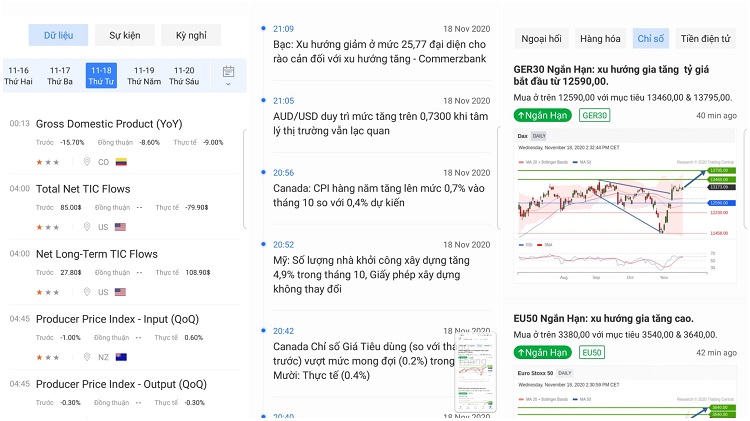The width and height of the screenshot is (750, 421).
Task: Click the US flag on Total Net TIC Flows
Action: [121, 227]
